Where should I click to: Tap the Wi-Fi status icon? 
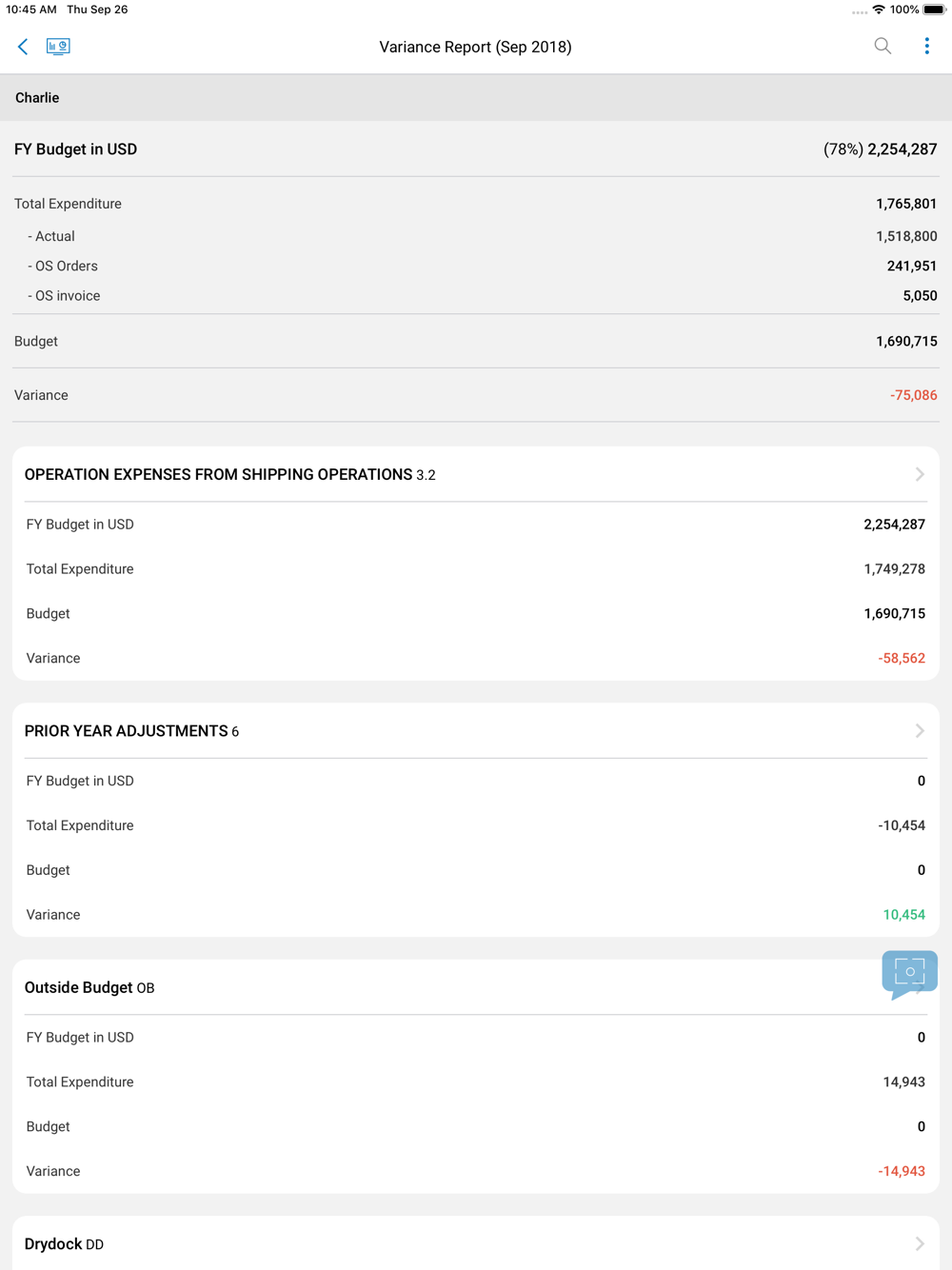[x=878, y=10]
